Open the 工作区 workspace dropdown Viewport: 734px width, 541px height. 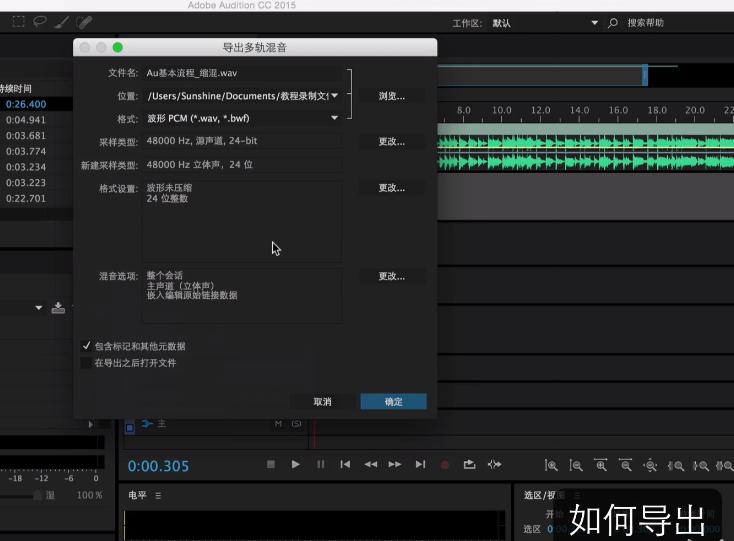[x=595, y=22]
